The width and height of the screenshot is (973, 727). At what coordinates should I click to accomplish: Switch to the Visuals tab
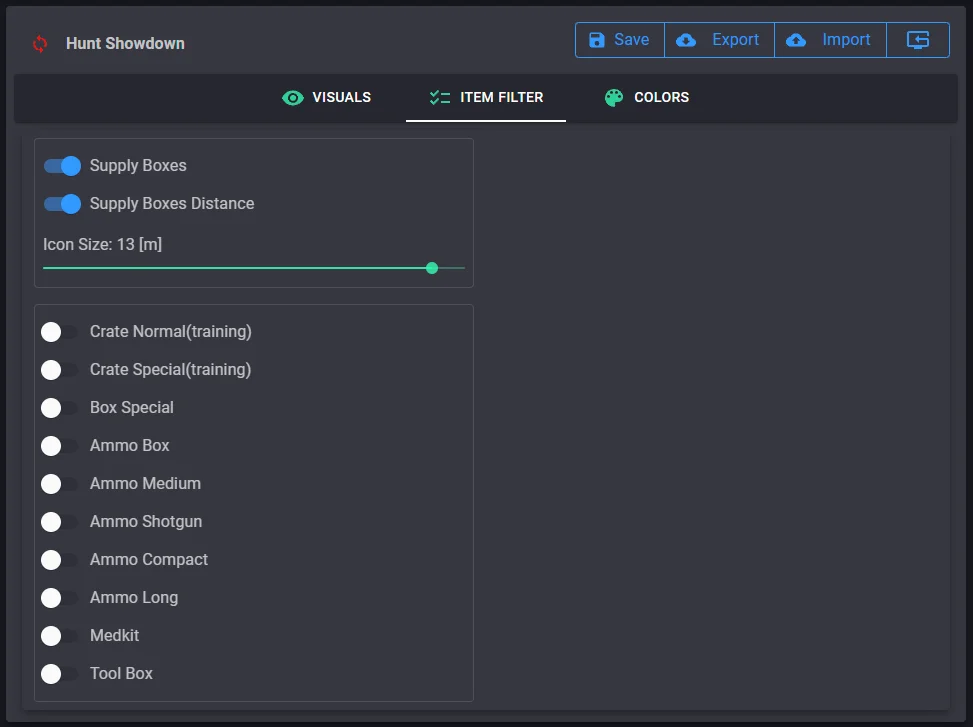click(x=327, y=98)
